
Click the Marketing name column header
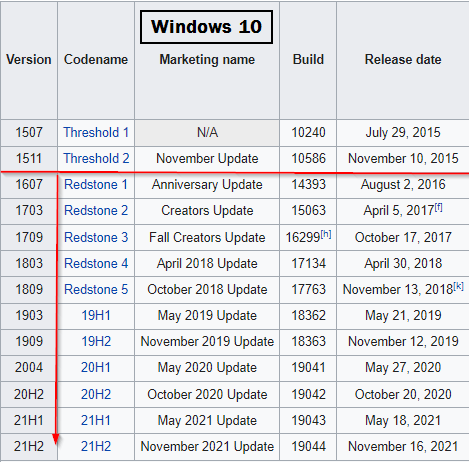[207, 60]
